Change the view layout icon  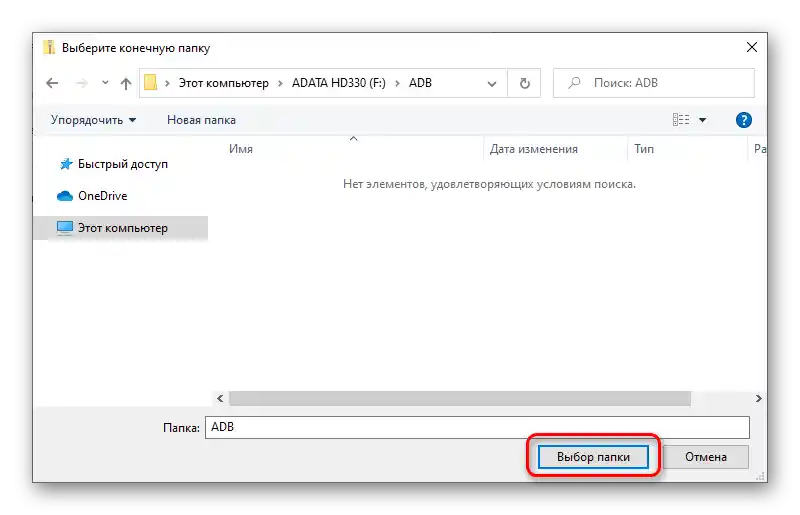(x=681, y=119)
